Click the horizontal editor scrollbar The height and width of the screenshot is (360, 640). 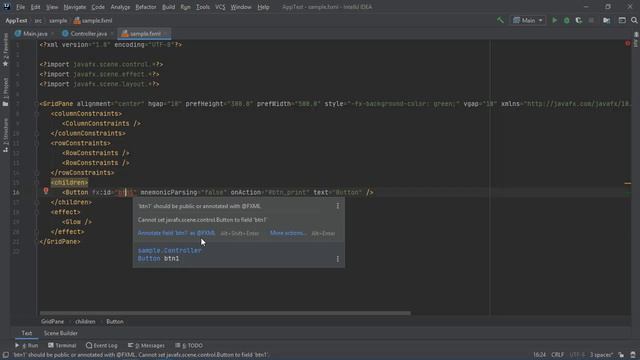(x=225, y=313)
